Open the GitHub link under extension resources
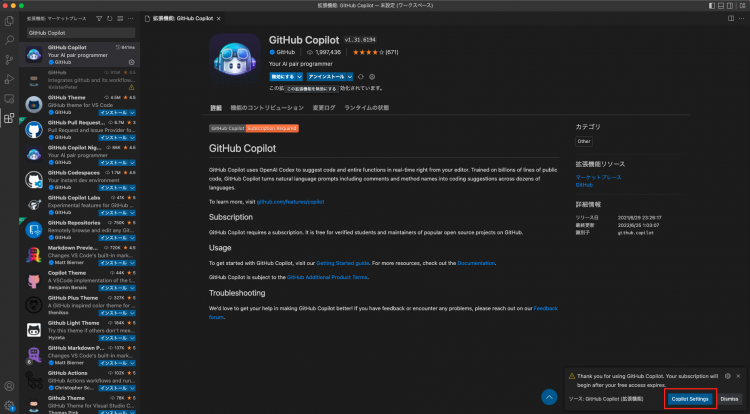This screenshot has height=414, width=750. click(584, 185)
